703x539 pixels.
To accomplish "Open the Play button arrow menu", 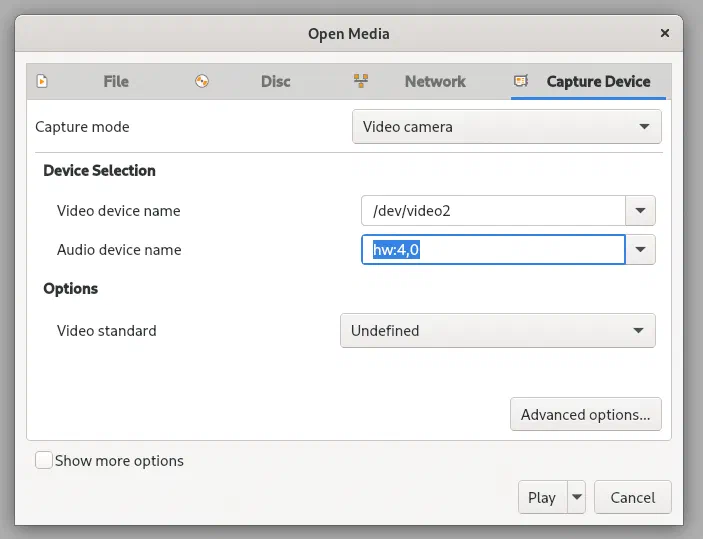I will pos(577,497).
